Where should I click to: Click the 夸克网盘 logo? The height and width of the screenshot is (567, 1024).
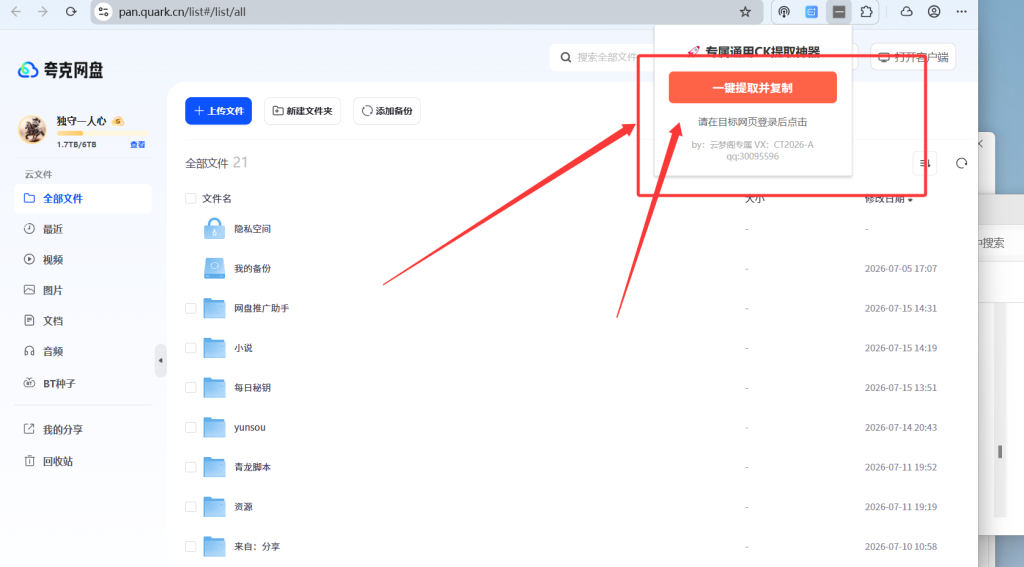point(61,70)
